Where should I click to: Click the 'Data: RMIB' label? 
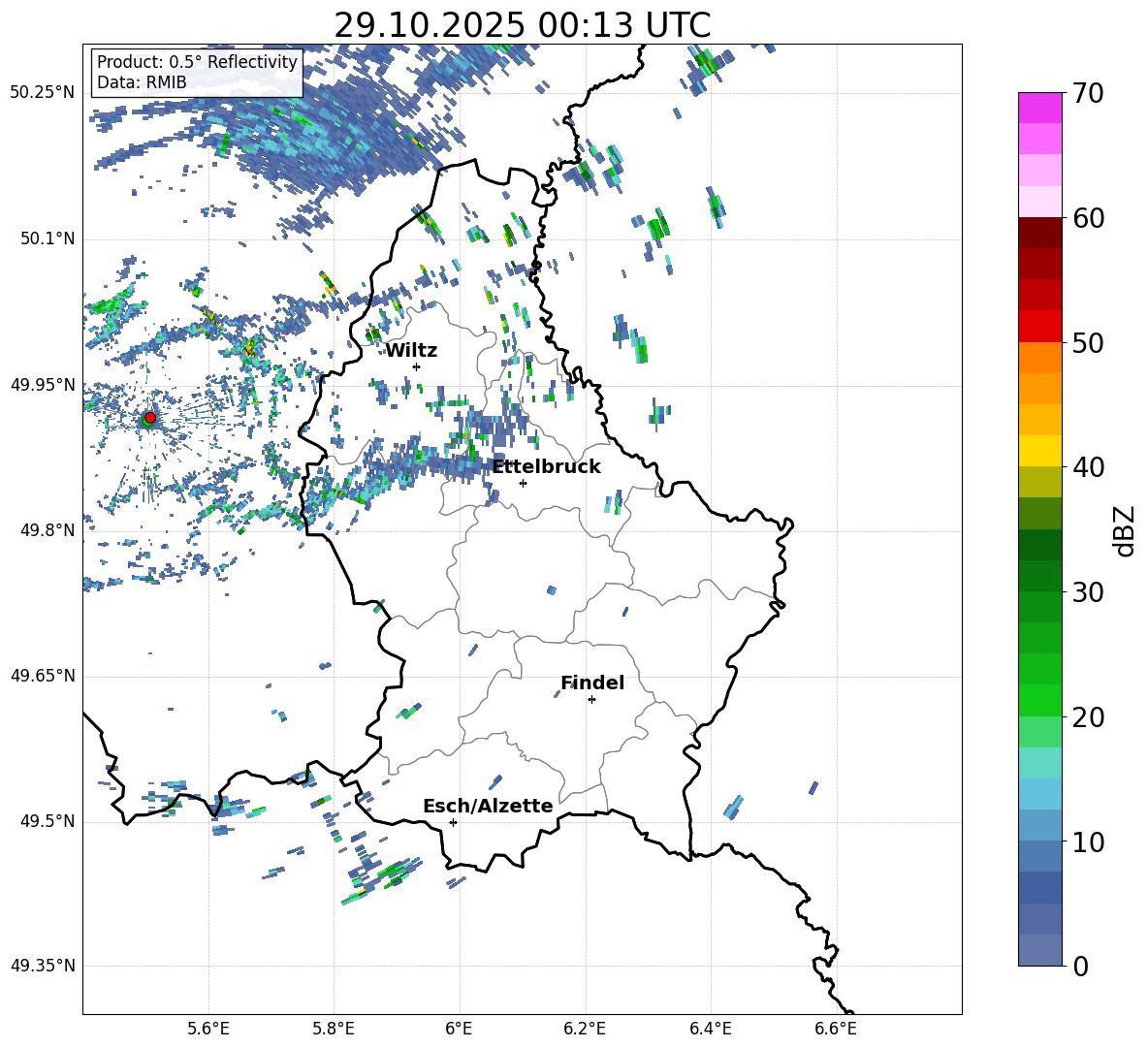coord(142,82)
